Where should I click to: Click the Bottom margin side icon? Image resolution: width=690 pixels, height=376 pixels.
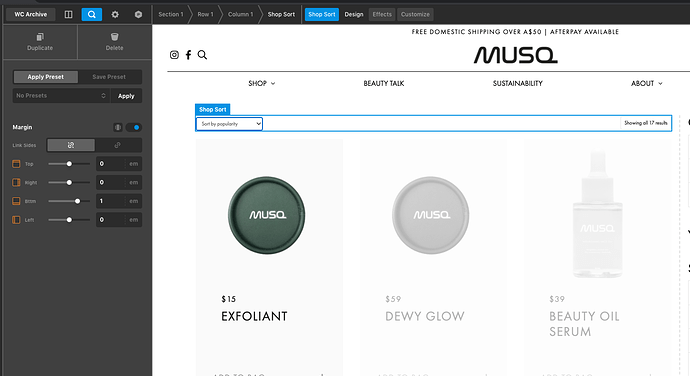point(16,201)
